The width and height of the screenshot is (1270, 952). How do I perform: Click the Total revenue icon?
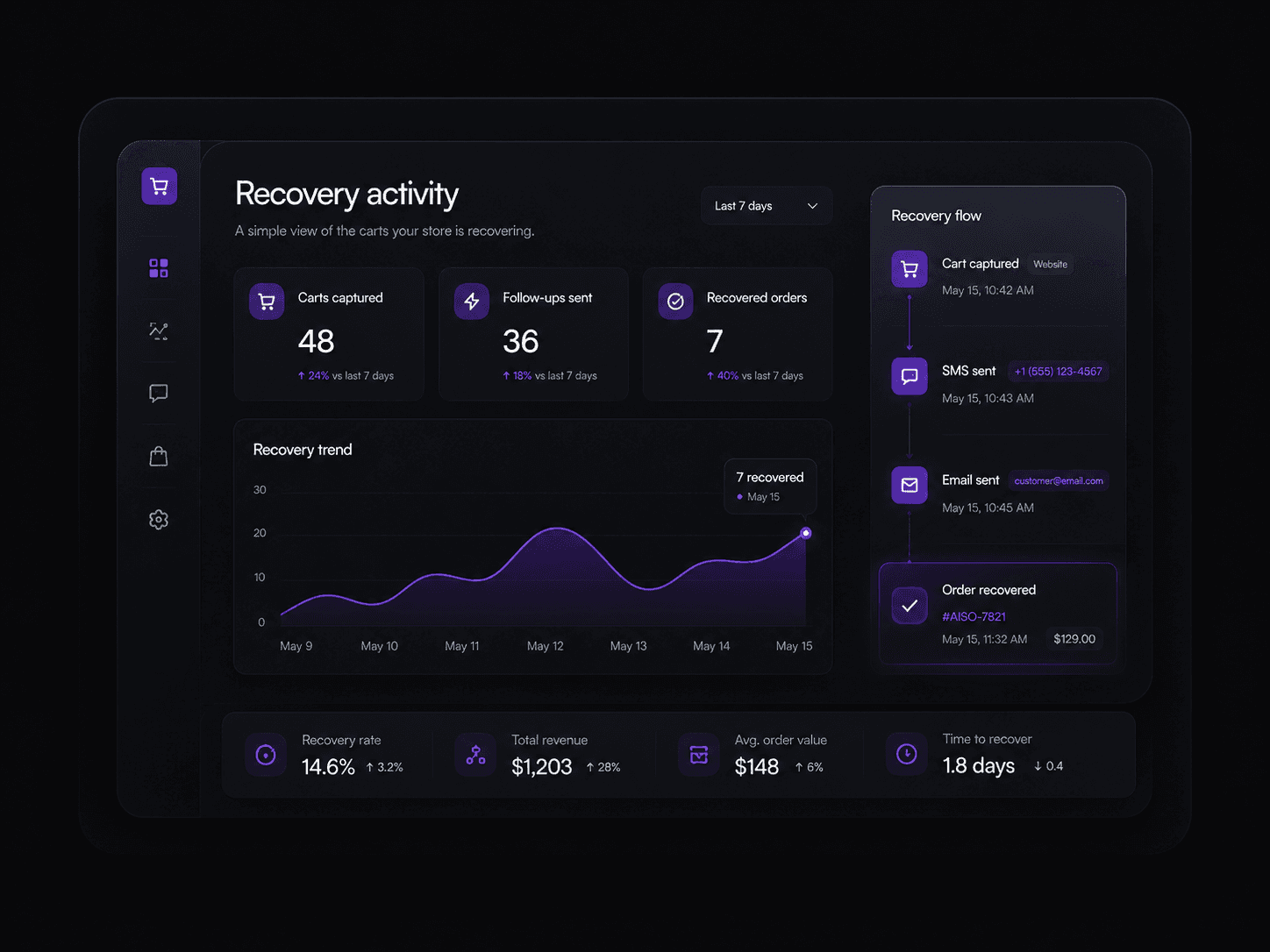(475, 755)
